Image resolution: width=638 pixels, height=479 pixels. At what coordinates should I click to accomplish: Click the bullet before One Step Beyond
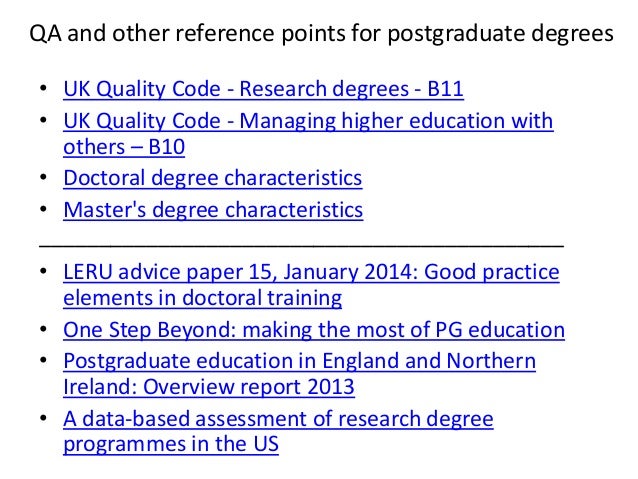(x=45, y=330)
